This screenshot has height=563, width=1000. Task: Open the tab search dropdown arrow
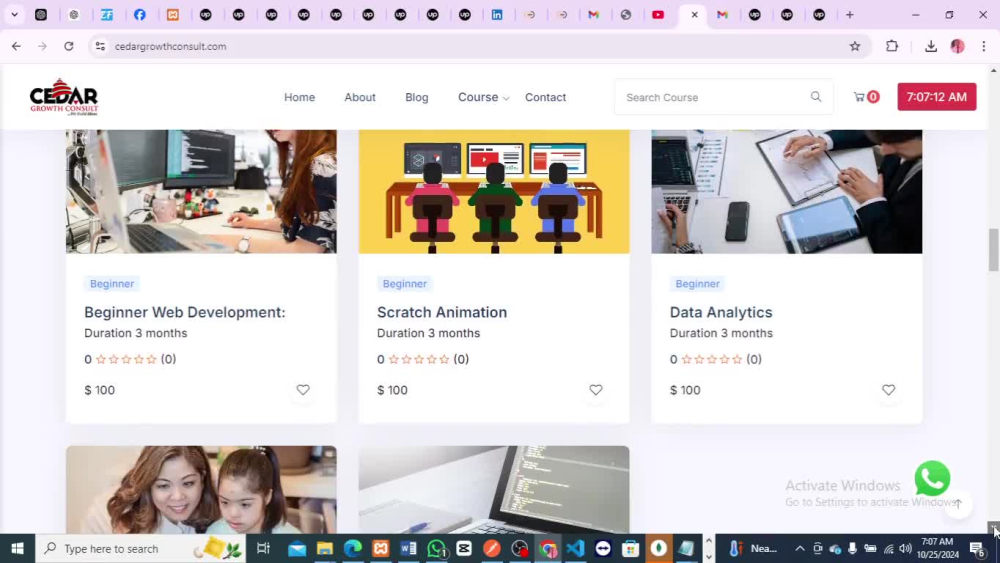pyautogui.click(x=14, y=14)
